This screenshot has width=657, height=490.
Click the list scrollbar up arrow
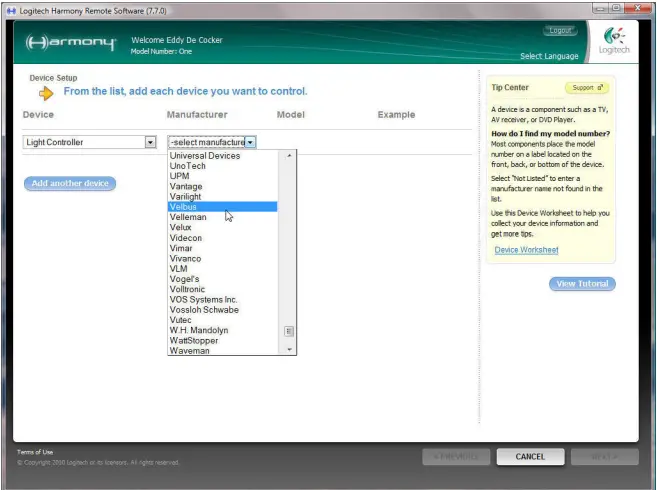point(289,156)
